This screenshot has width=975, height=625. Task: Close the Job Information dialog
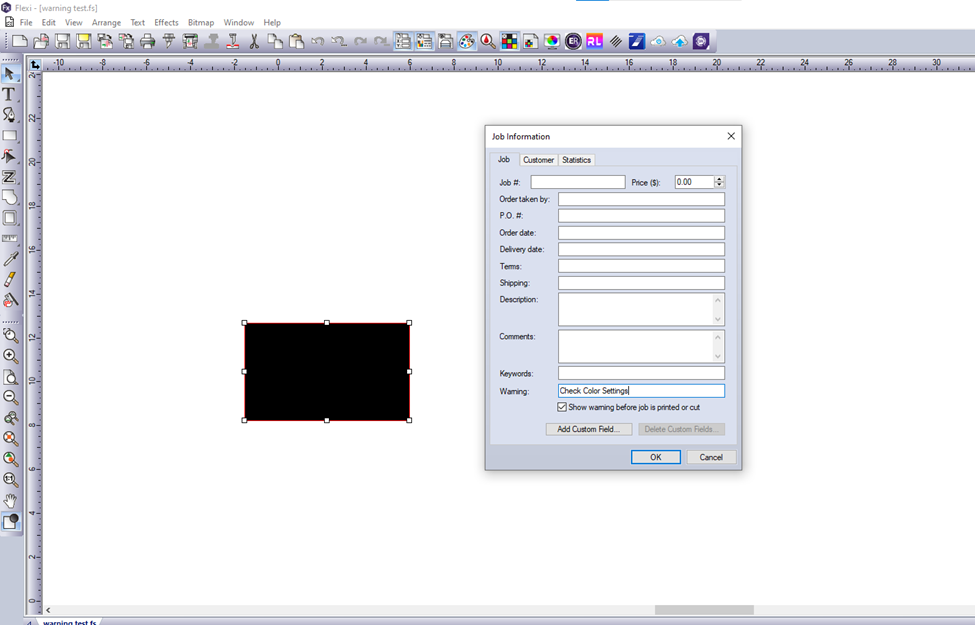coord(731,136)
